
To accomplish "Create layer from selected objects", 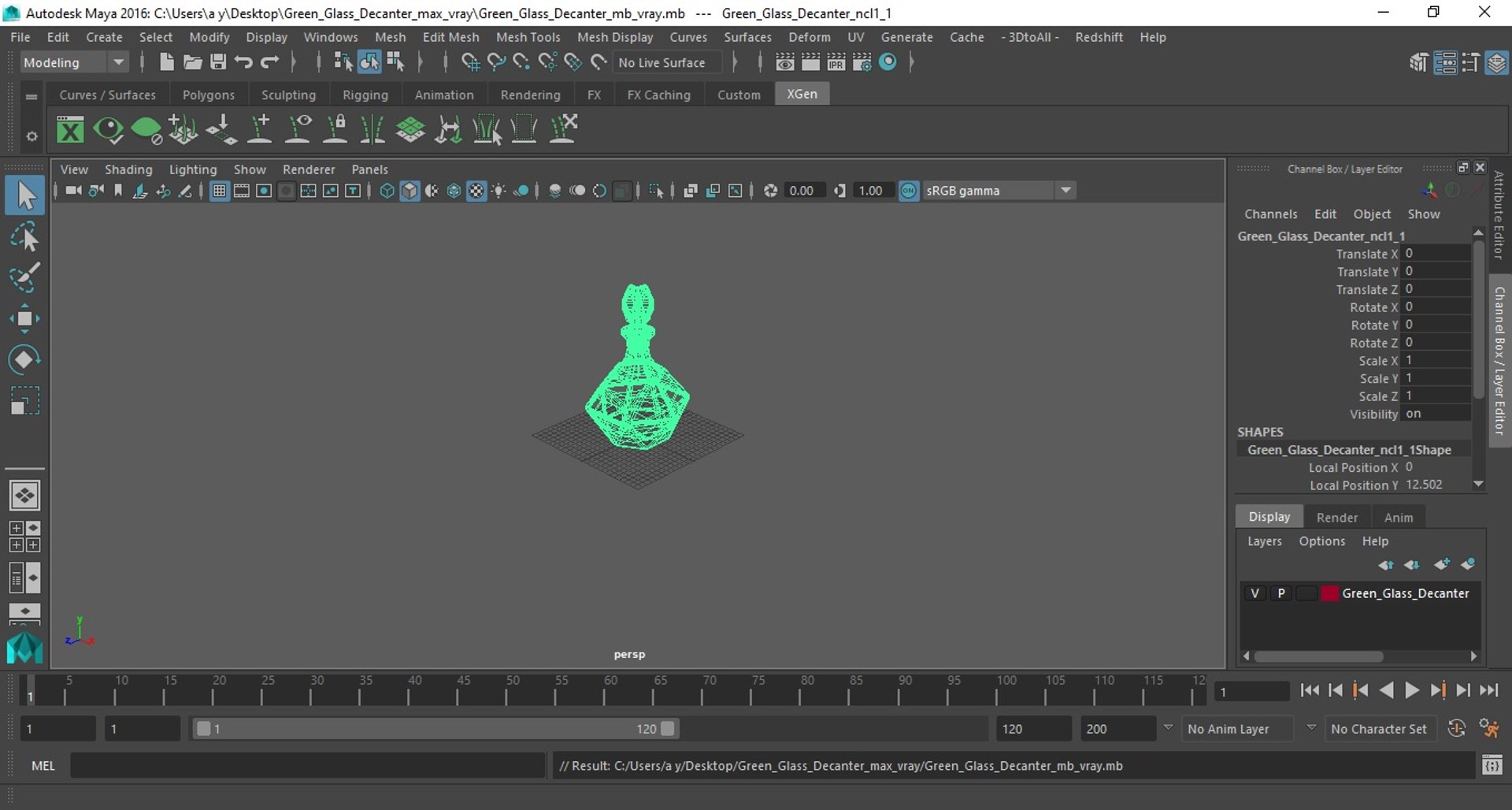I will point(1468,564).
